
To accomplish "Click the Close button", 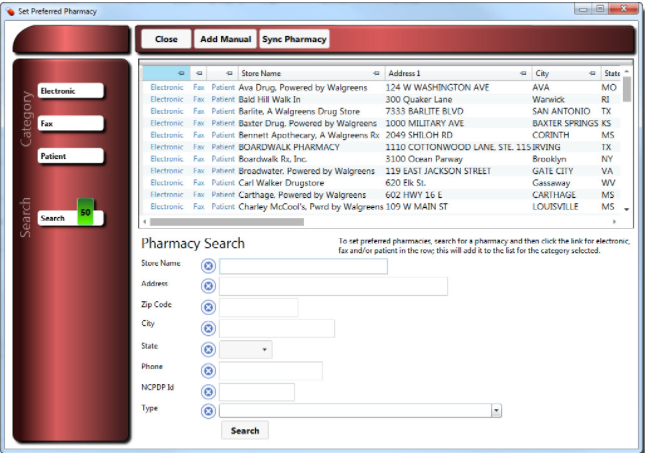I will (x=166, y=39).
